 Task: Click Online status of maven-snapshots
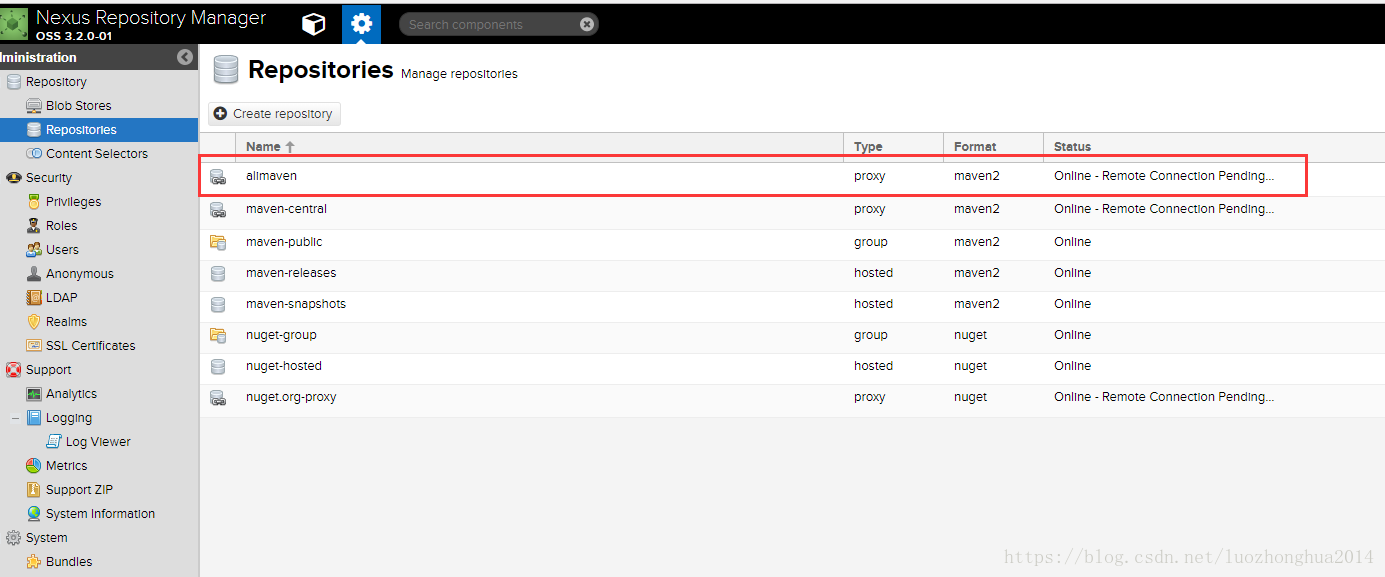pos(1072,304)
